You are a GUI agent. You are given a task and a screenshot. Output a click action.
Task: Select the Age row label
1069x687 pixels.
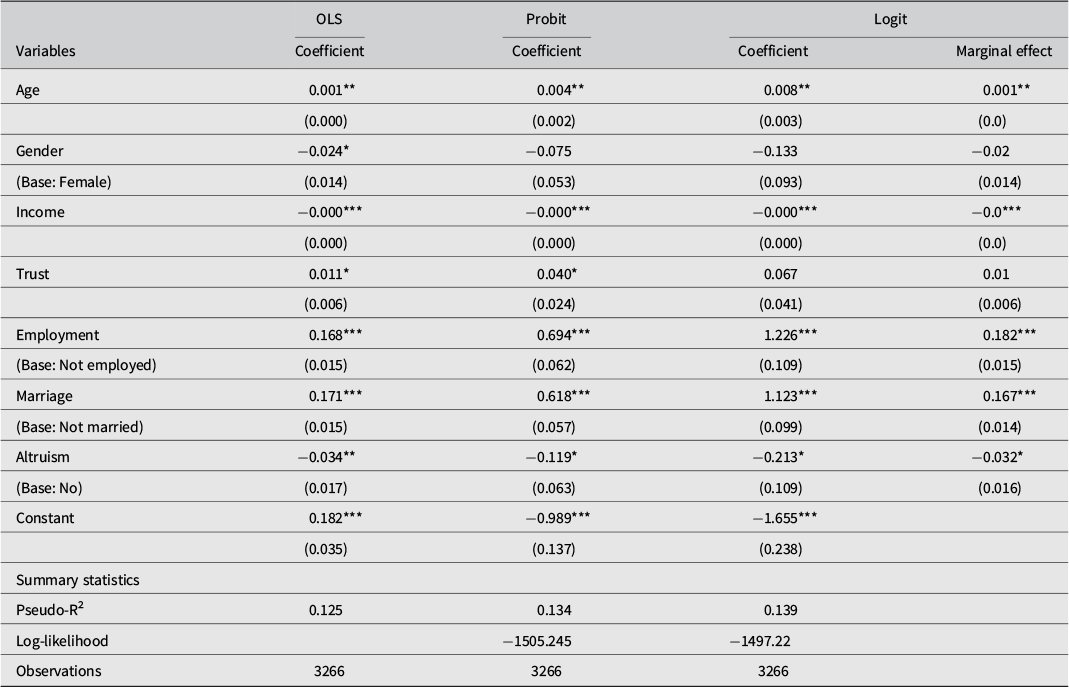(x=28, y=90)
